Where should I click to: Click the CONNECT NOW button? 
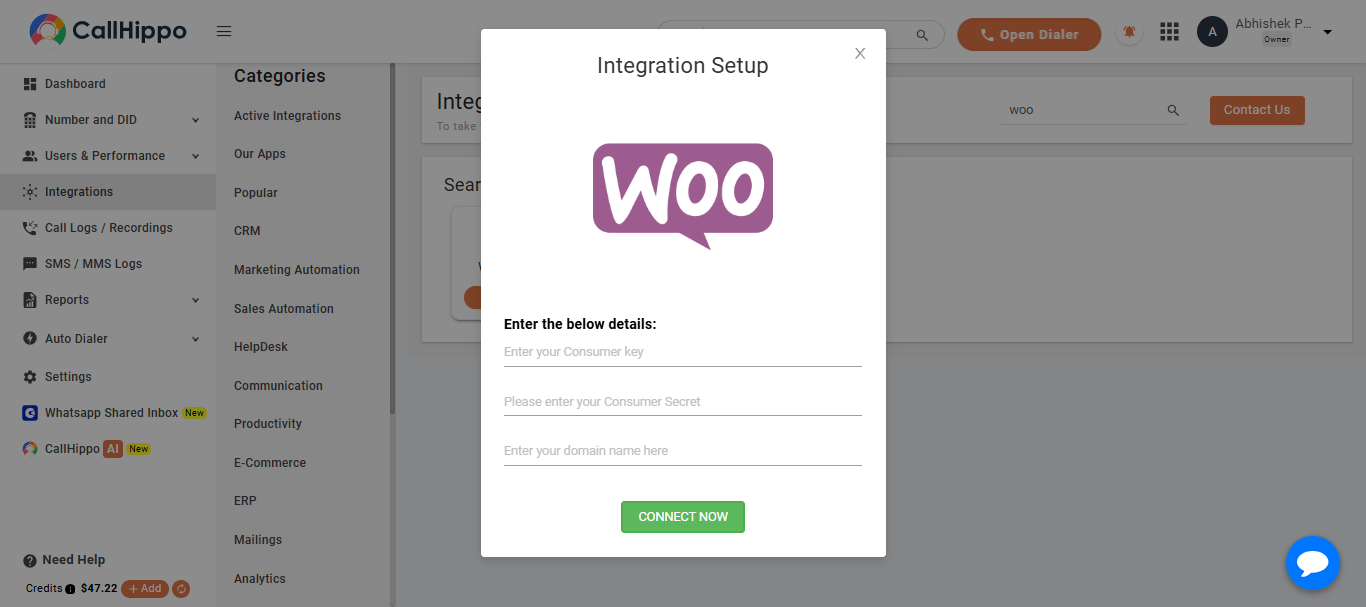tap(683, 517)
